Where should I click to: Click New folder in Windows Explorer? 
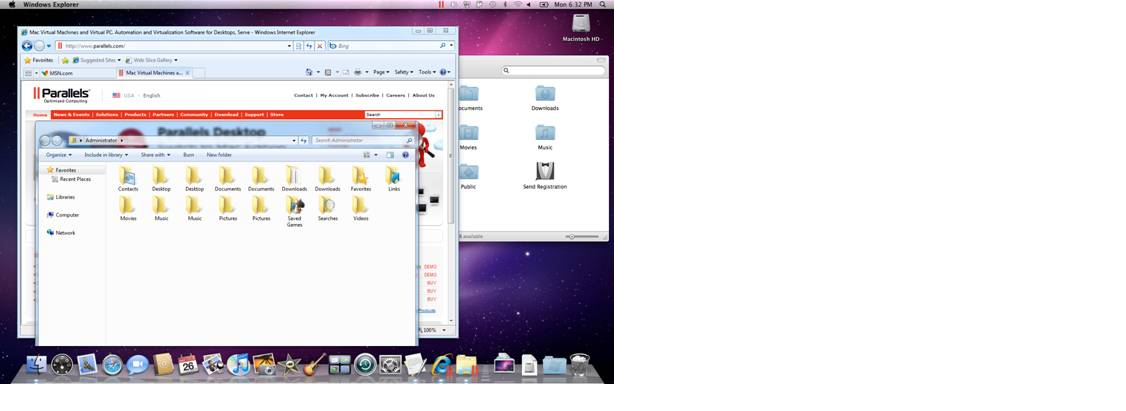[219, 154]
